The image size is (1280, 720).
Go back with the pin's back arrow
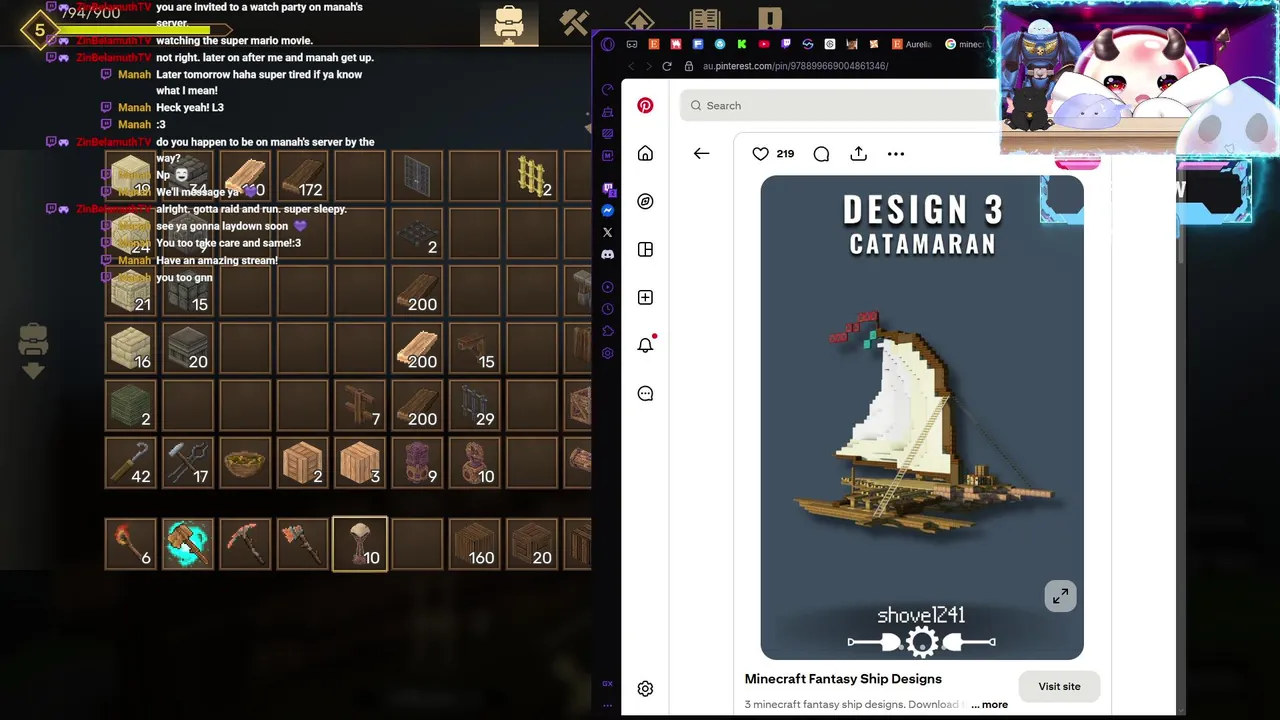[x=701, y=154]
